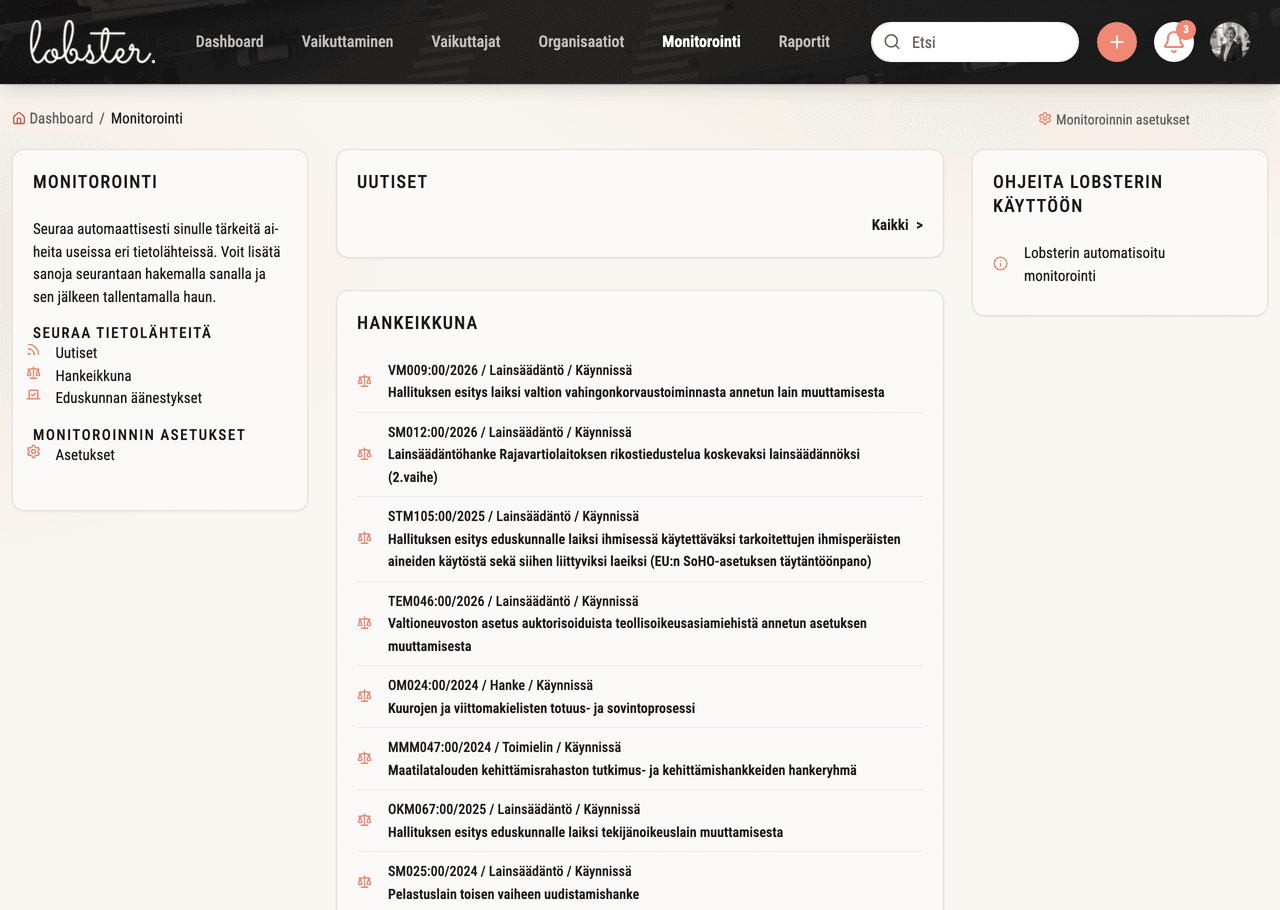Click the orange plus add button
Viewport: 1280px width, 910px height.
coord(1117,42)
